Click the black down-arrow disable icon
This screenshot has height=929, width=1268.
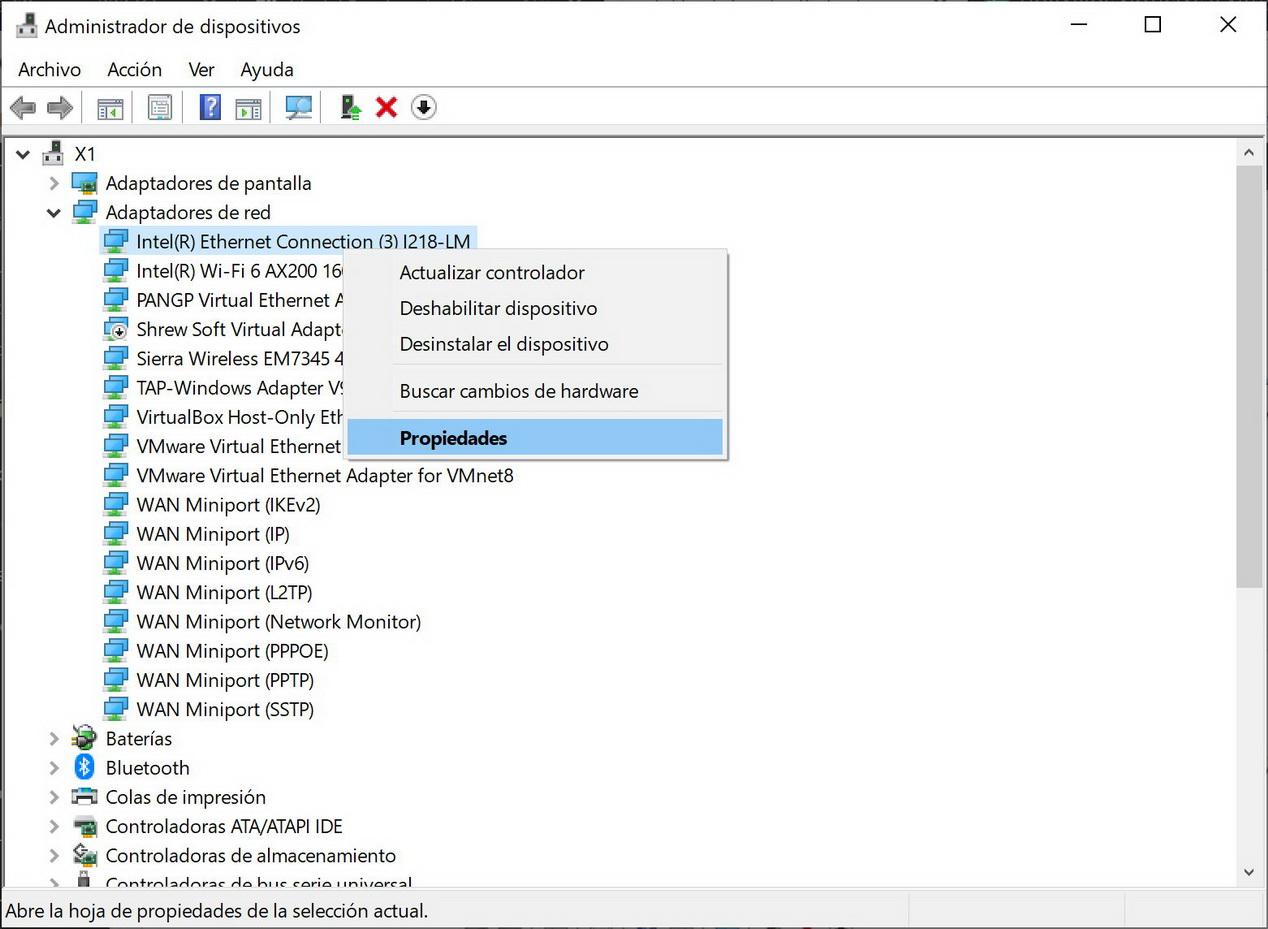[424, 107]
